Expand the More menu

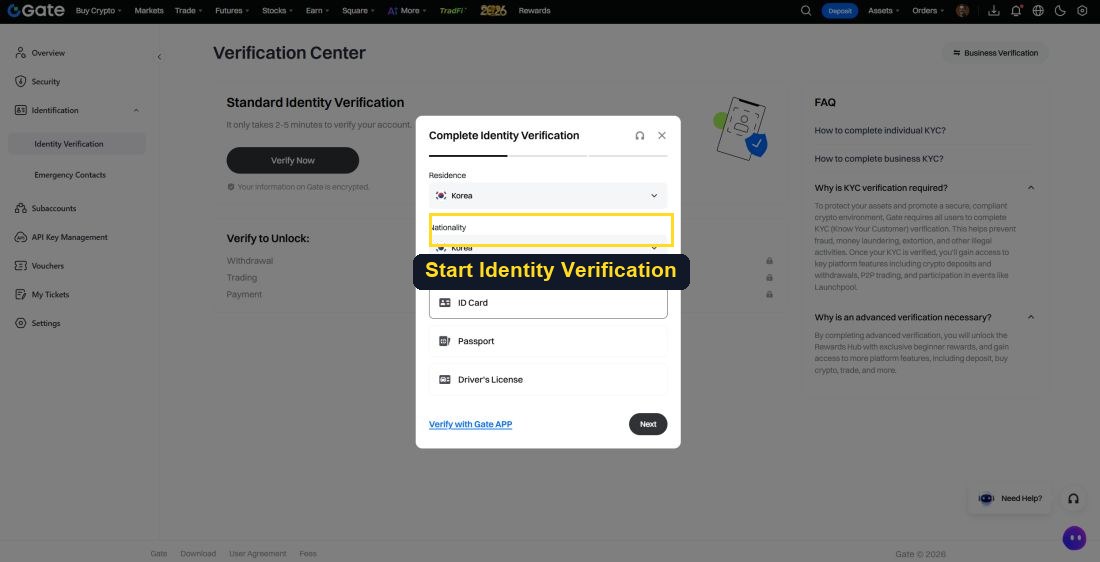tap(406, 11)
